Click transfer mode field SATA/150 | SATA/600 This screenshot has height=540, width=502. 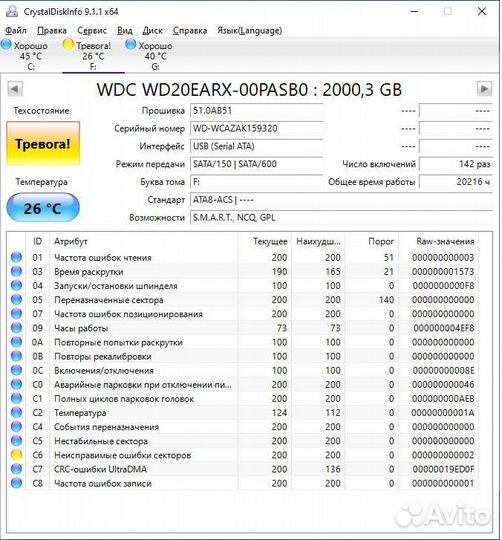click(257, 164)
